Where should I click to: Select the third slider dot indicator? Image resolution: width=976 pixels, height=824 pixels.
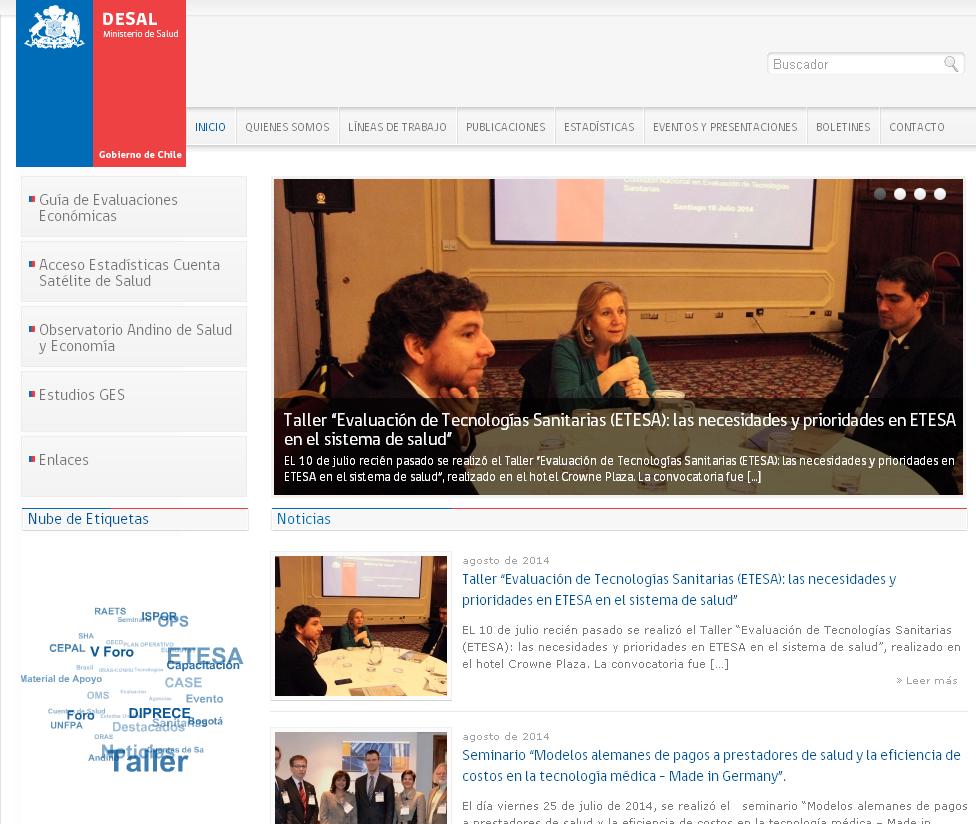pos(919,194)
